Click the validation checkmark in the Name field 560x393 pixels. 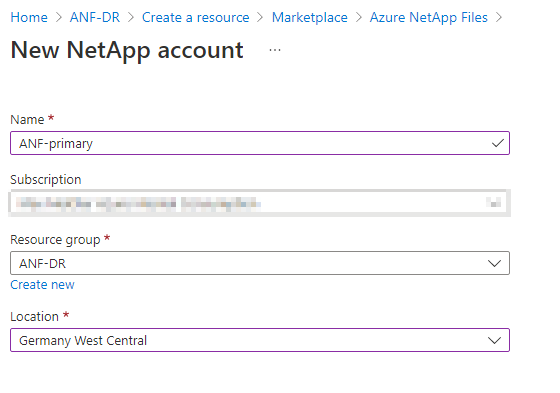498,143
